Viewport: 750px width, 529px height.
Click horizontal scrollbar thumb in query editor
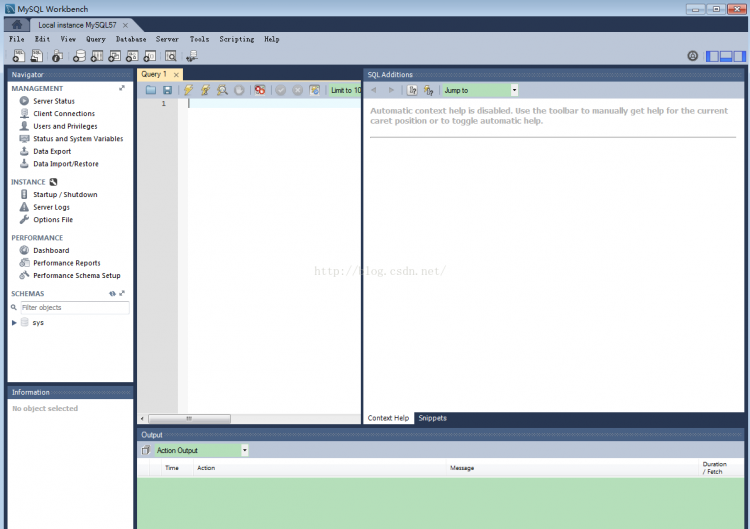(x=189, y=419)
